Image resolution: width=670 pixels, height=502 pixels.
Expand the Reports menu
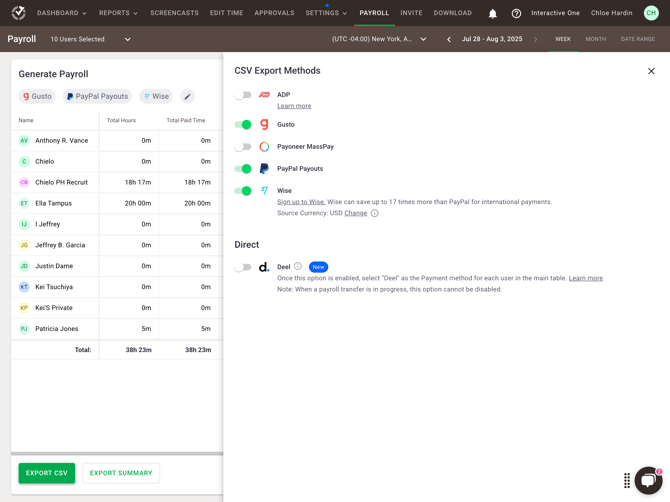(x=118, y=13)
